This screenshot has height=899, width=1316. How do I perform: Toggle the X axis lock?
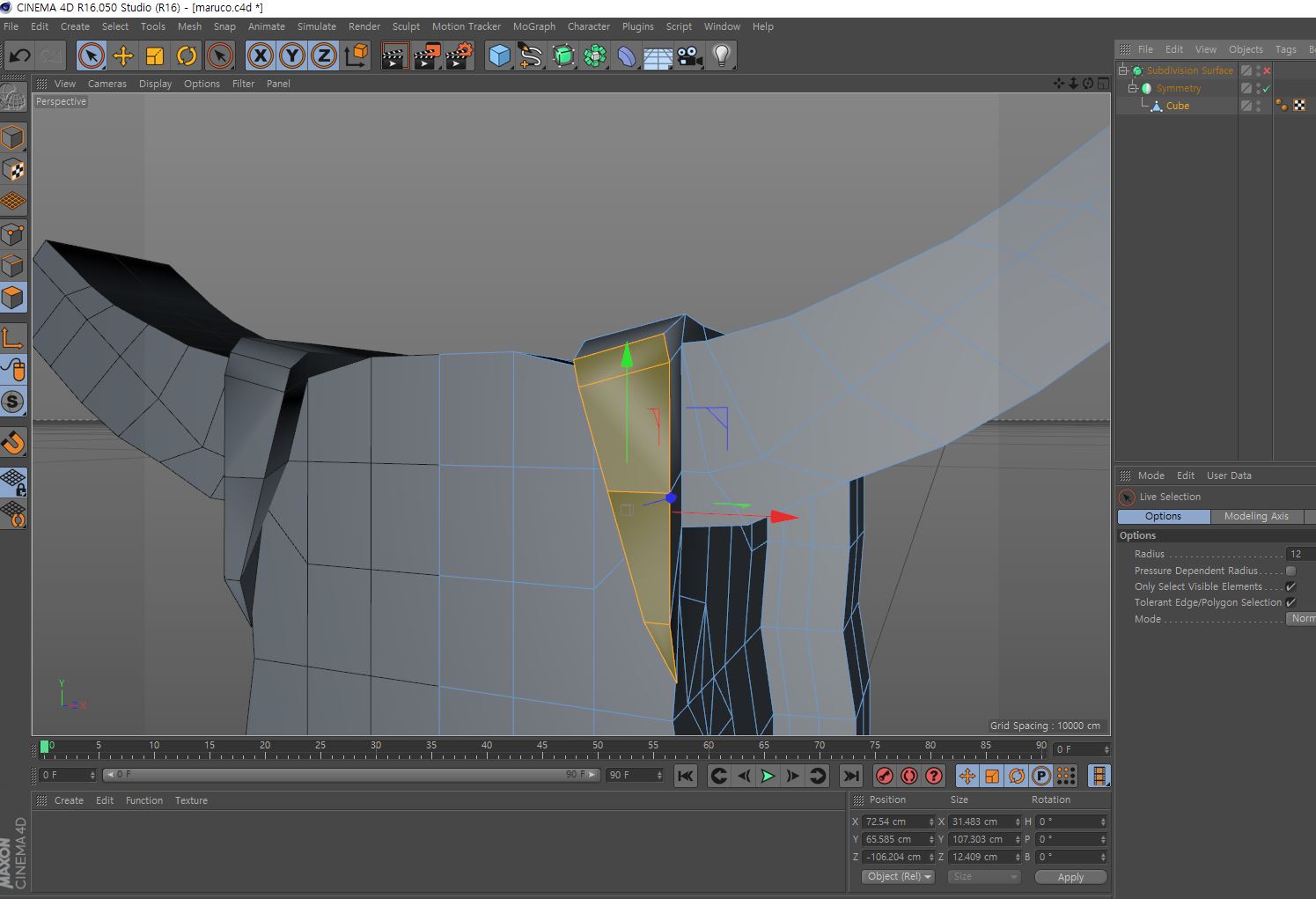coord(260,56)
